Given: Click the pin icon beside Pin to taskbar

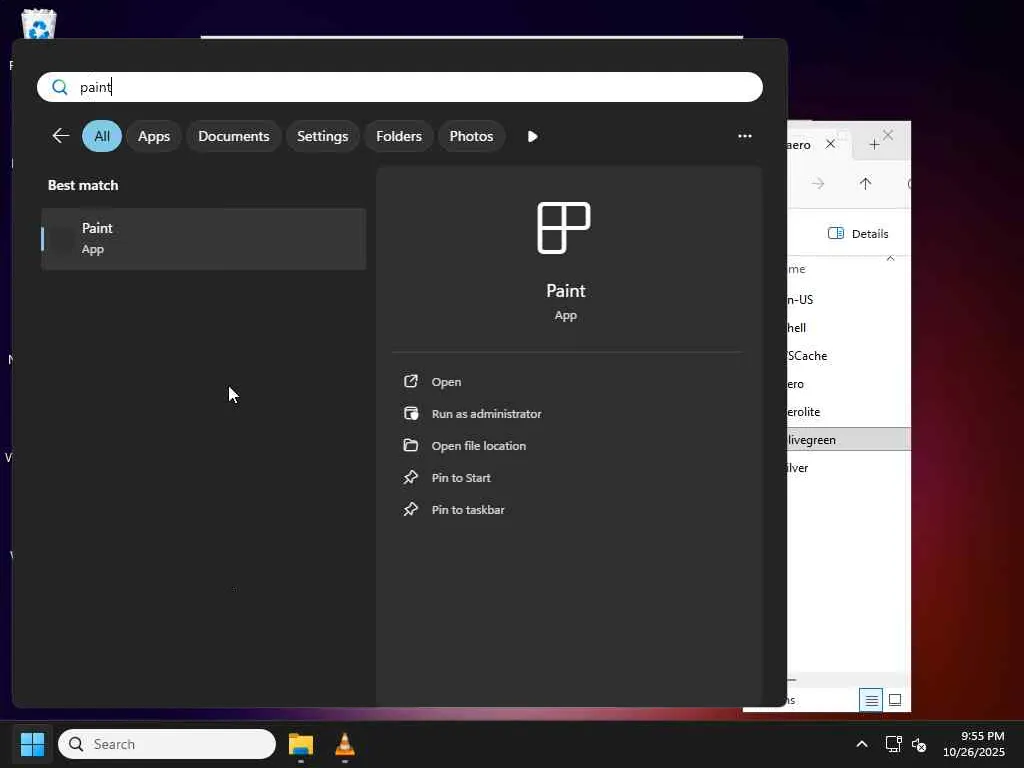Looking at the screenshot, I should click(410, 509).
